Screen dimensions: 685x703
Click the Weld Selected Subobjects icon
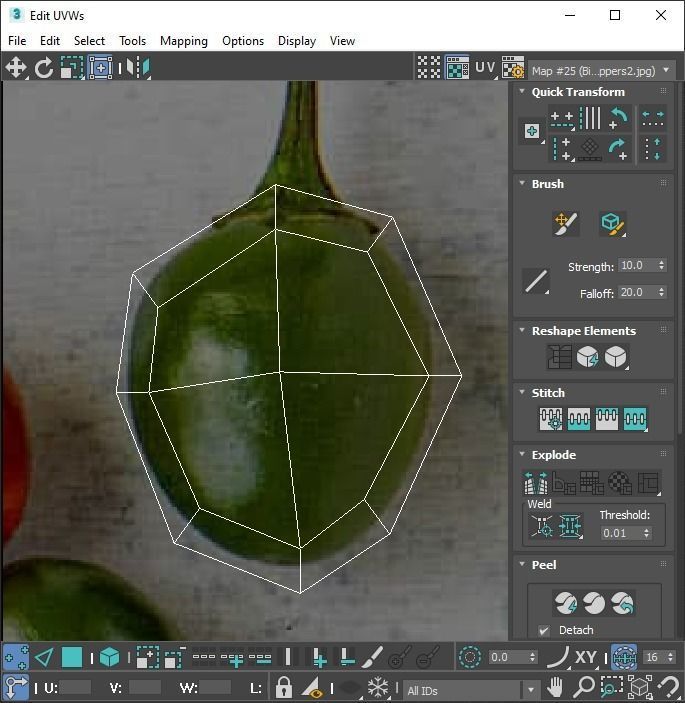click(x=570, y=525)
